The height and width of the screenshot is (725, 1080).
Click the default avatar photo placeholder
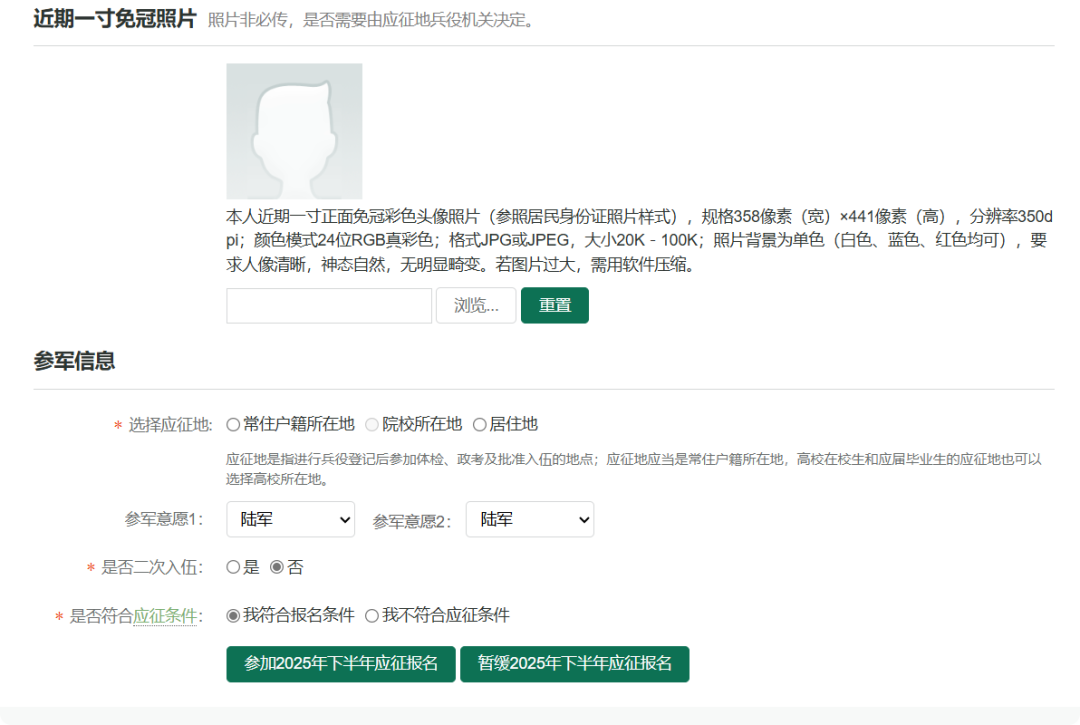(294, 131)
